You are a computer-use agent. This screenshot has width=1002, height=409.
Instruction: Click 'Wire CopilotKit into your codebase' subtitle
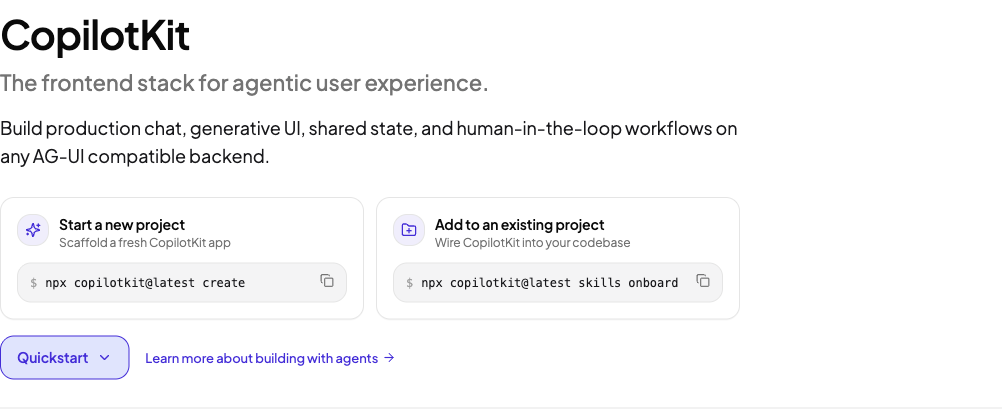point(532,243)
